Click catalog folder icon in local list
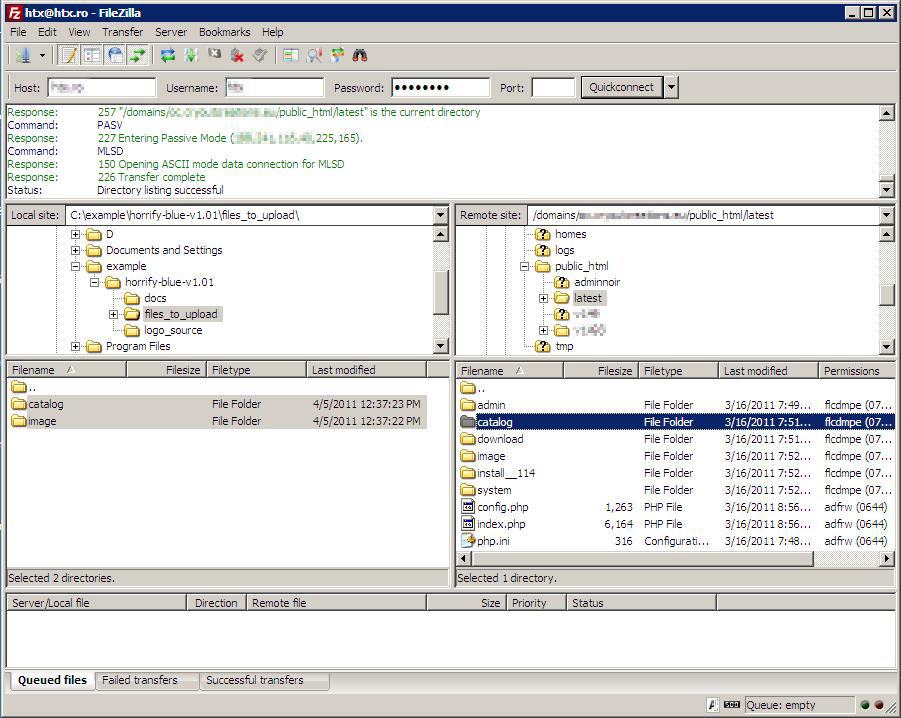 (20, 404)
